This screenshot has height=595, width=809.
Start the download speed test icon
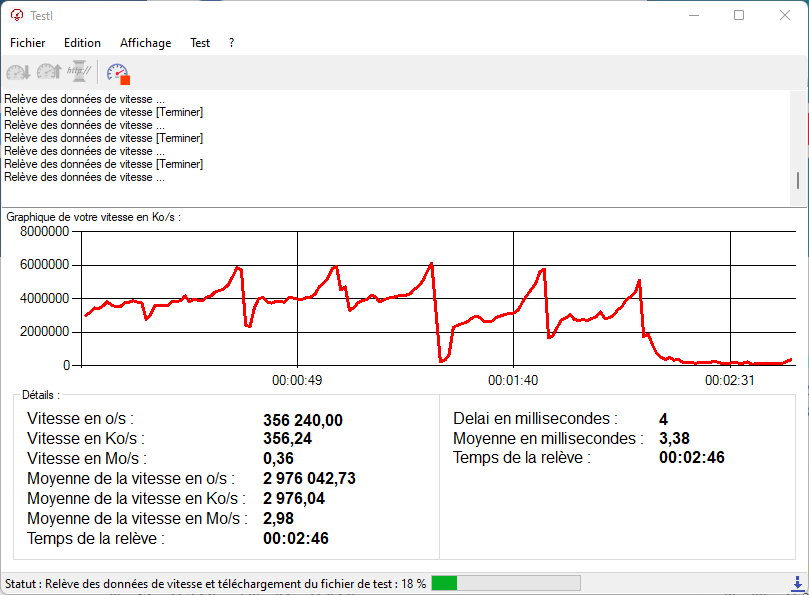(18, 72)
